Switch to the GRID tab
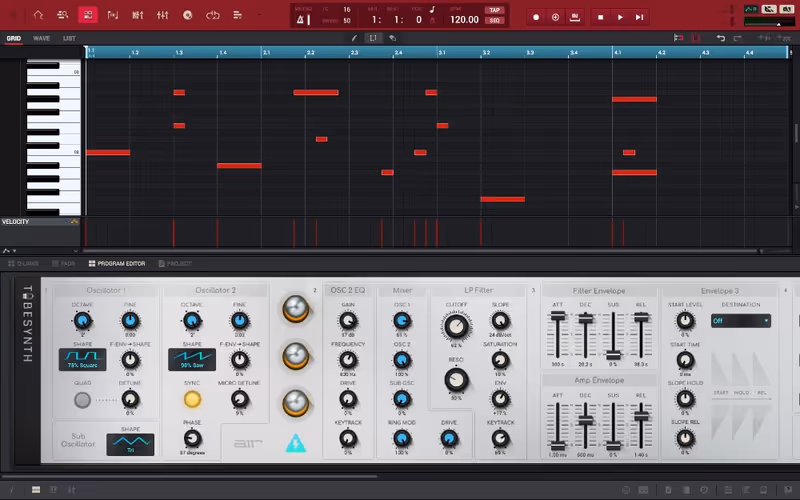800x500 pixels. 14,38
